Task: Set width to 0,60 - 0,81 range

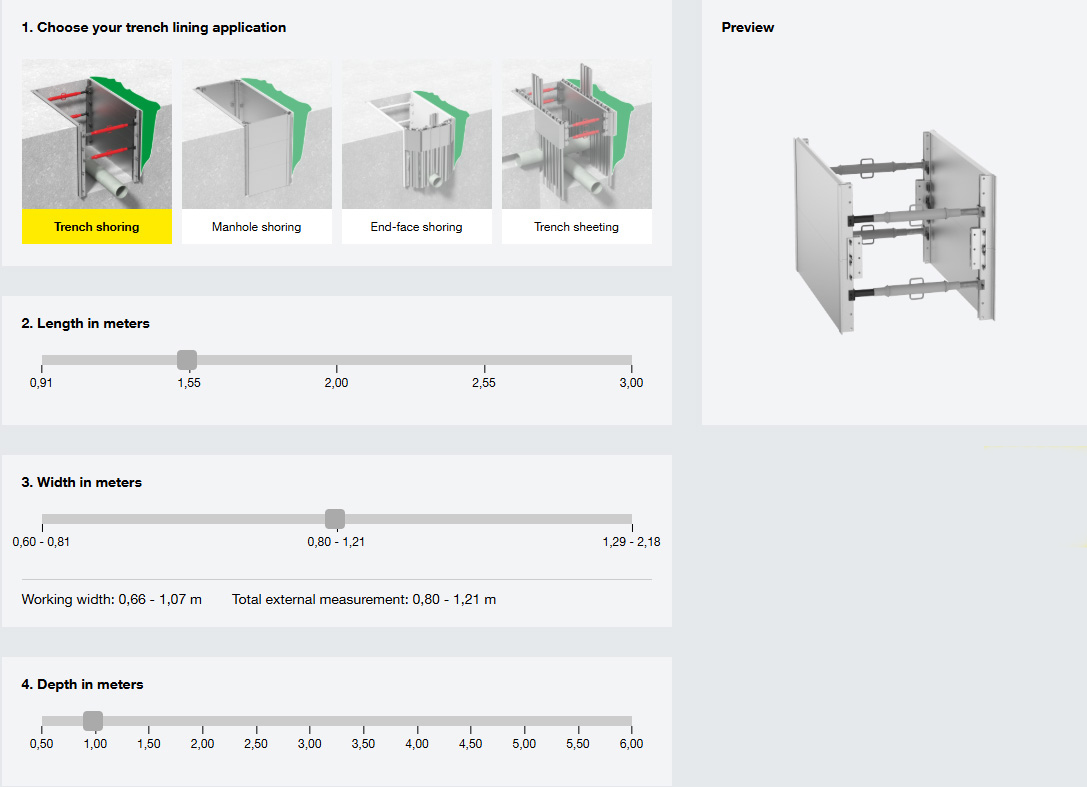Action: (x=42, y=519)
